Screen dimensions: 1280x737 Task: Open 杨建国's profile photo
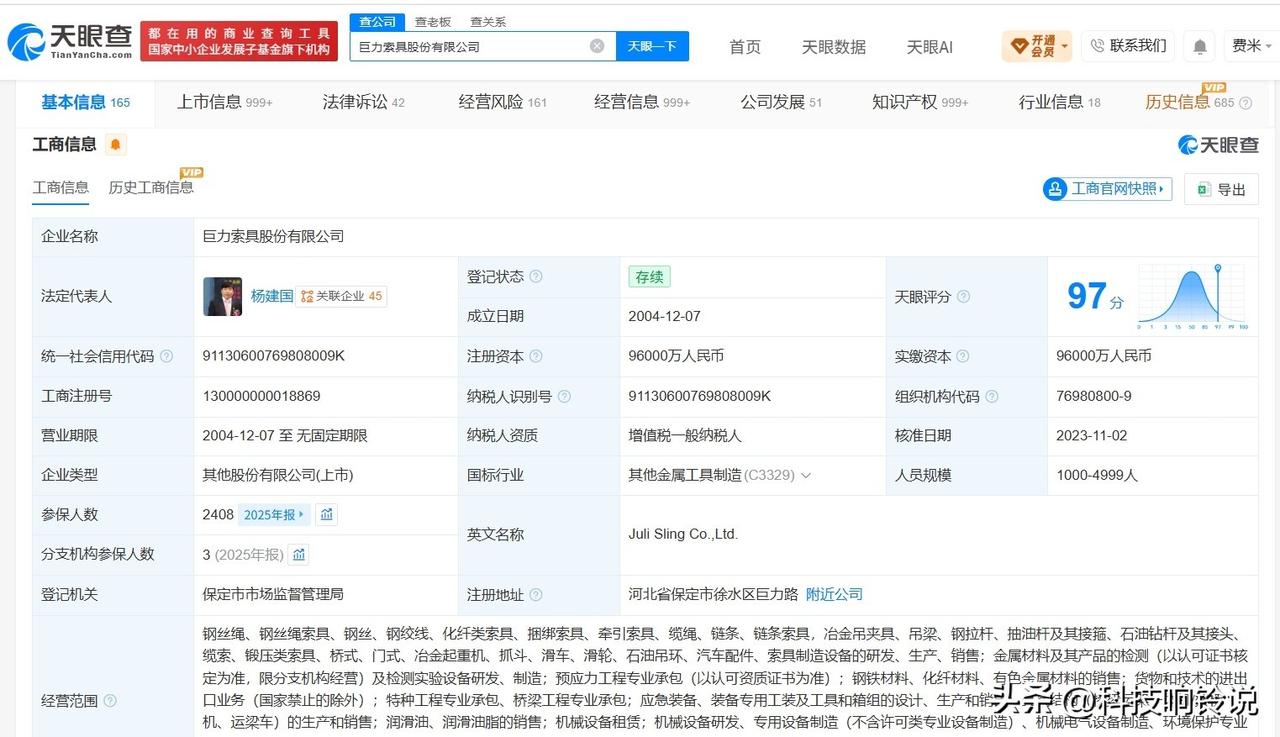(x=223, y=297)
